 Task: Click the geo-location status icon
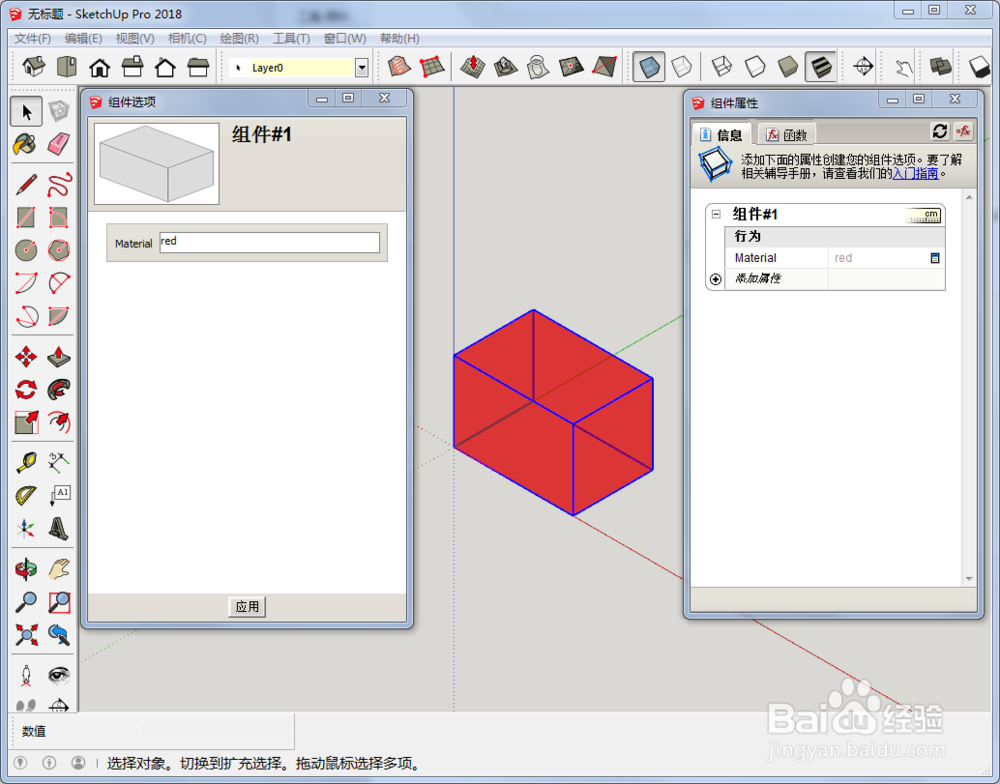(20, 762)
